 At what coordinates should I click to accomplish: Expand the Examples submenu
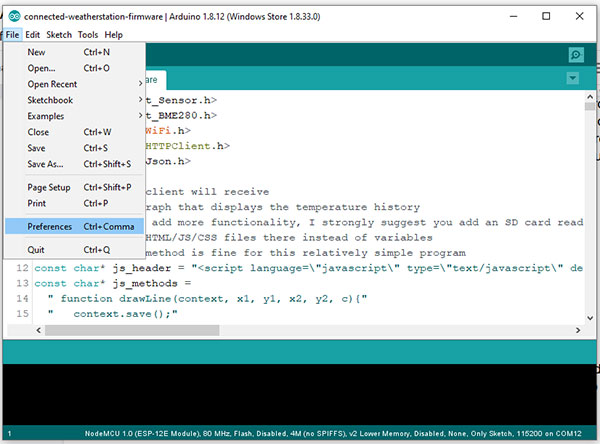[46, 116]
